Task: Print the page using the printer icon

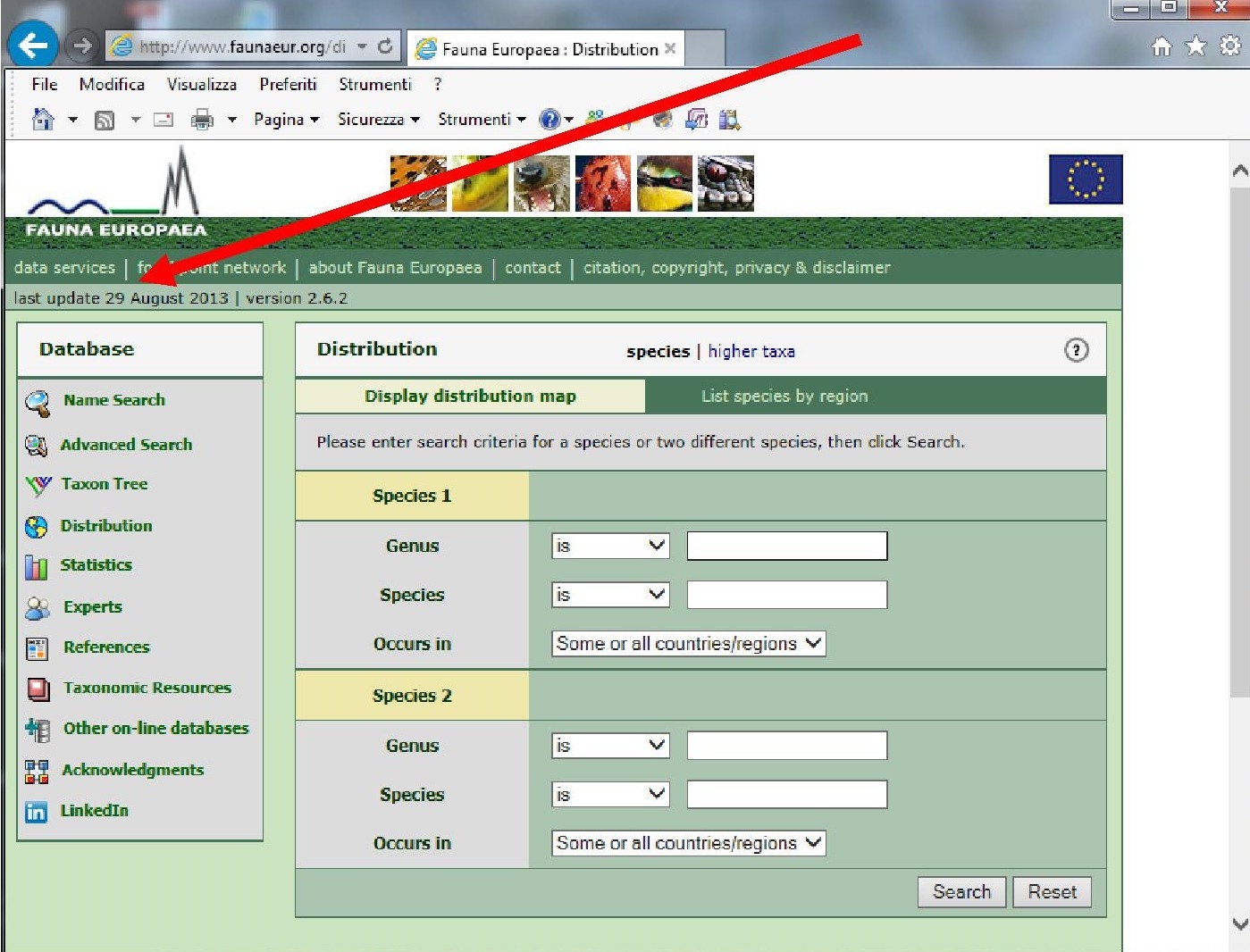Action: [203, 119]
